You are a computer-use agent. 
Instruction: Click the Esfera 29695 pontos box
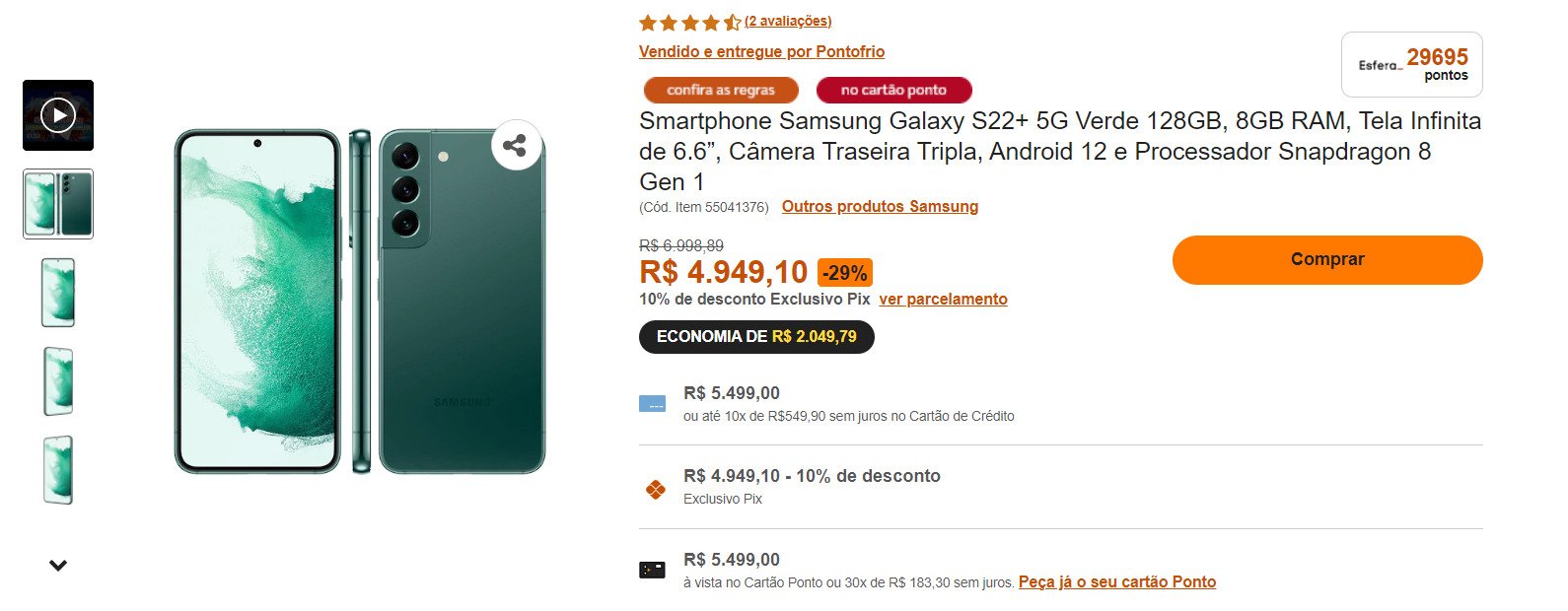[1412, 64]
